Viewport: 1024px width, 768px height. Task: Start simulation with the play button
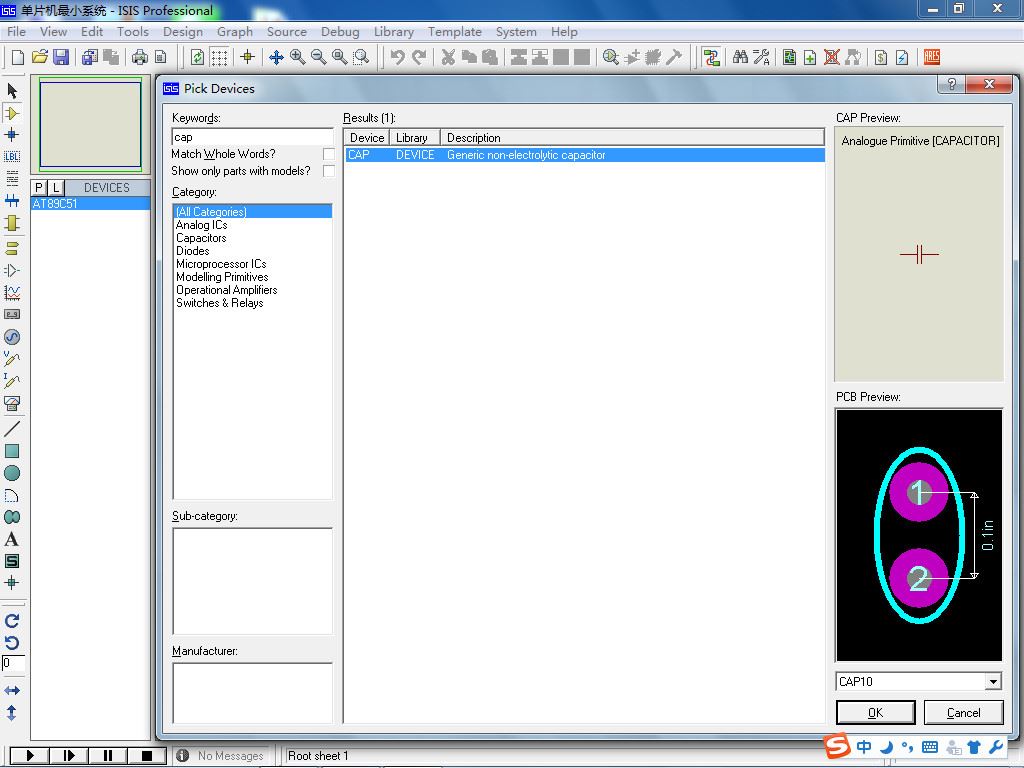point(29,756)
